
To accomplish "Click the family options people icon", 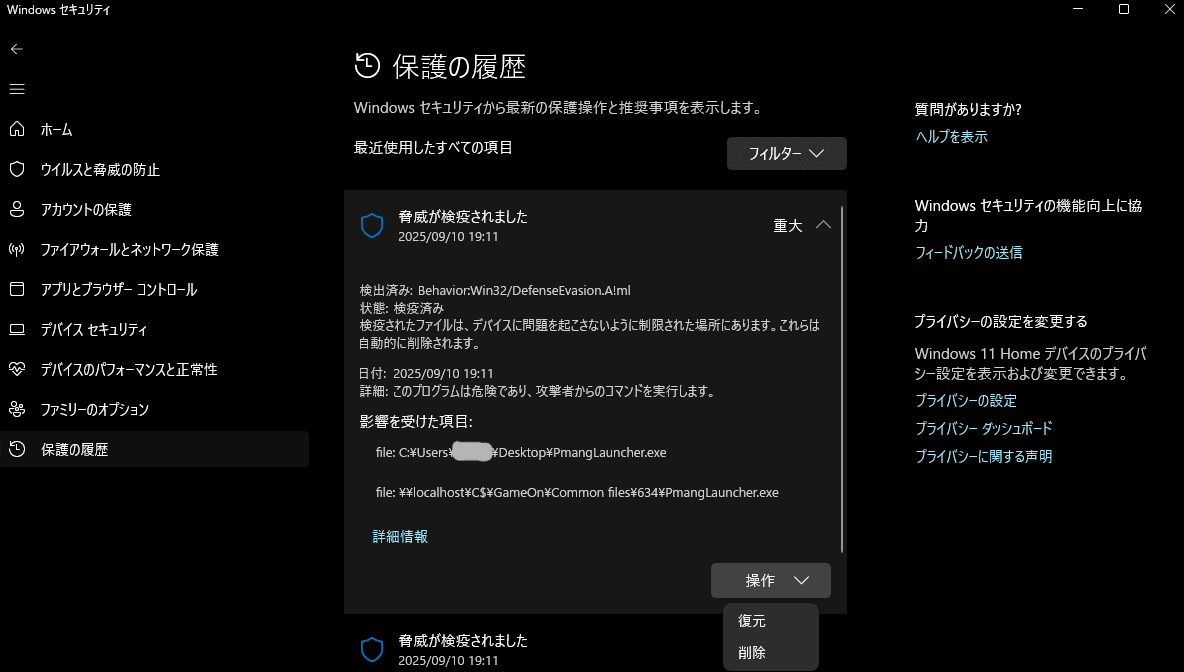I will [17, 409].
